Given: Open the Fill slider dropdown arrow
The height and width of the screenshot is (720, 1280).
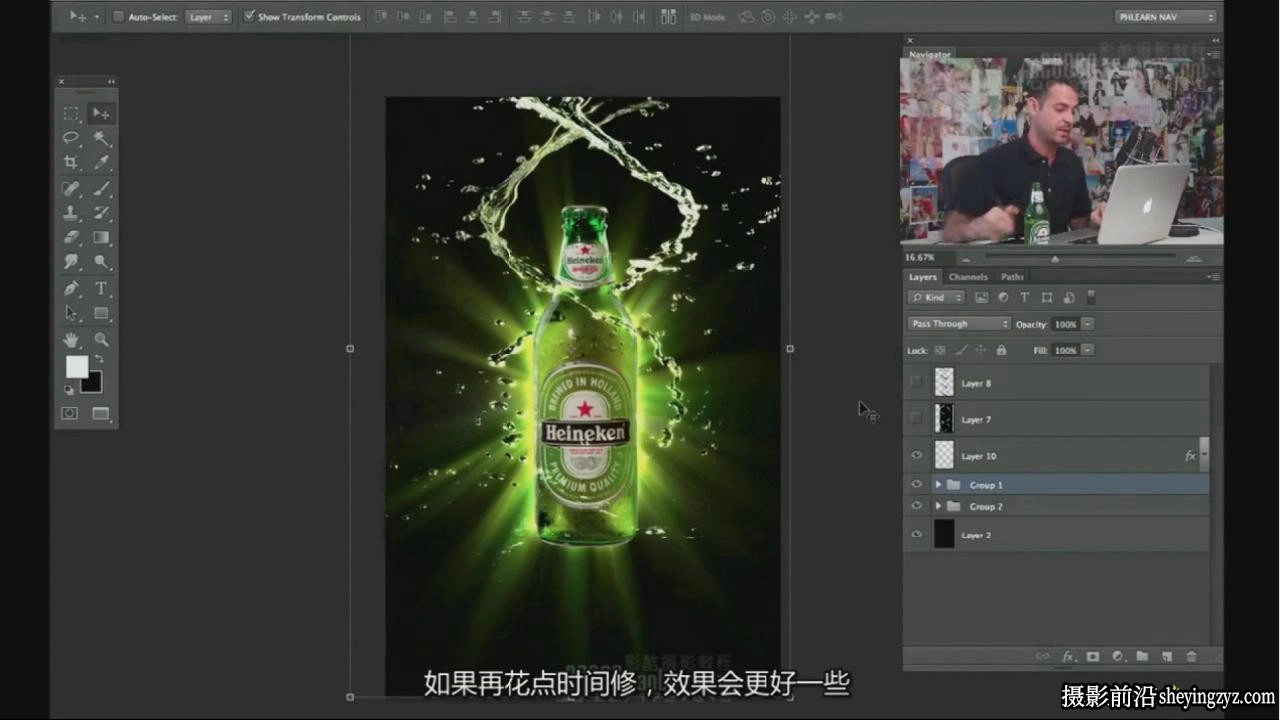Looking at the screenshot, I should 1087,350.
